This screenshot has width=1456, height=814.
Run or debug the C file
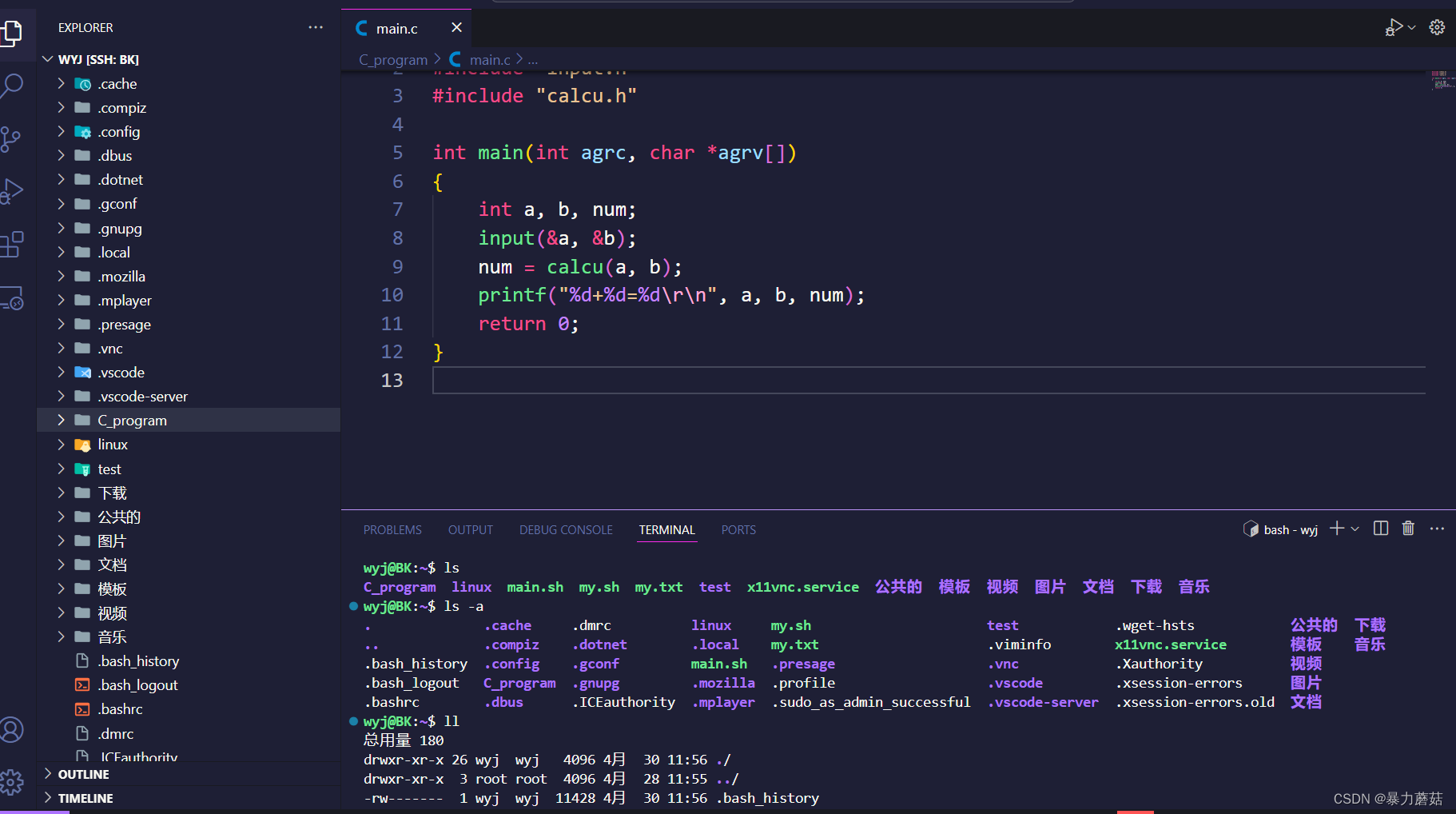tap(1394, 28)
